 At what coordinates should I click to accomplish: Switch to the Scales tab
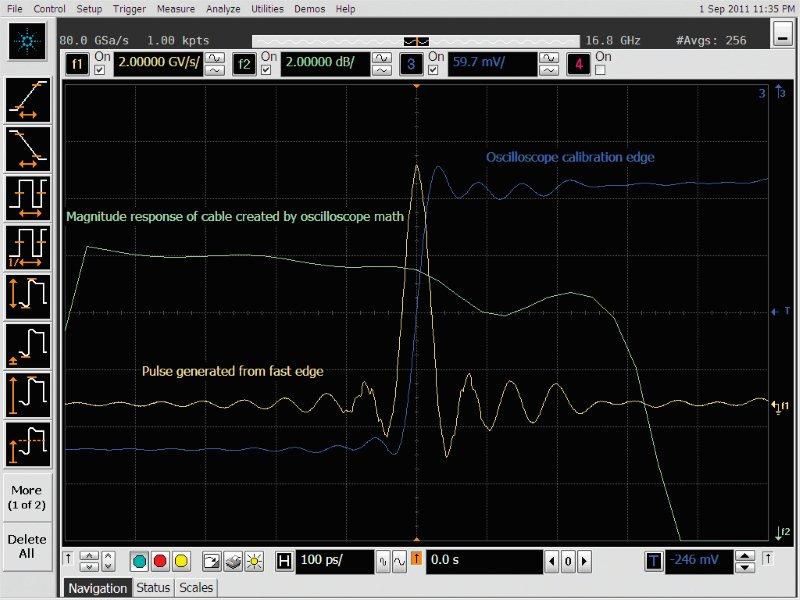coord(196,588)
